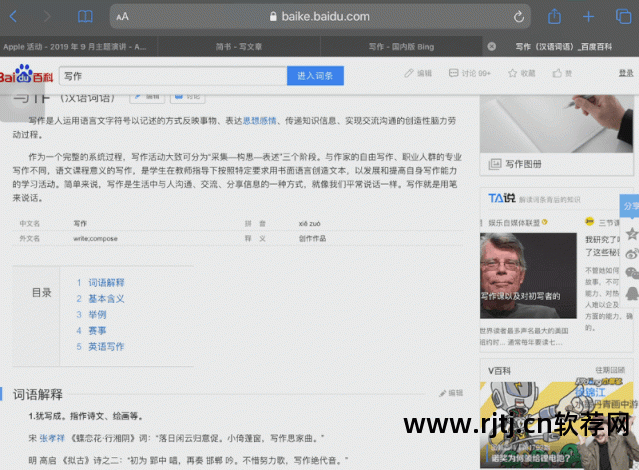Click the 编辑 pencil in header
The height and width of the screenshot is (470, 639).
(418, 73)
